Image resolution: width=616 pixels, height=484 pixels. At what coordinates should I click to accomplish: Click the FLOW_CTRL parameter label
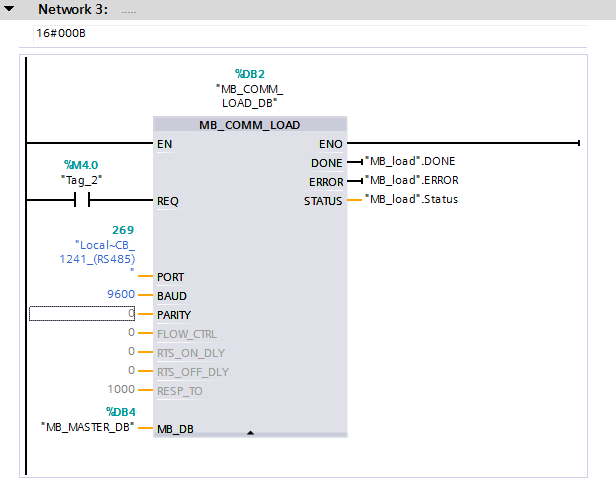point(187,334)
